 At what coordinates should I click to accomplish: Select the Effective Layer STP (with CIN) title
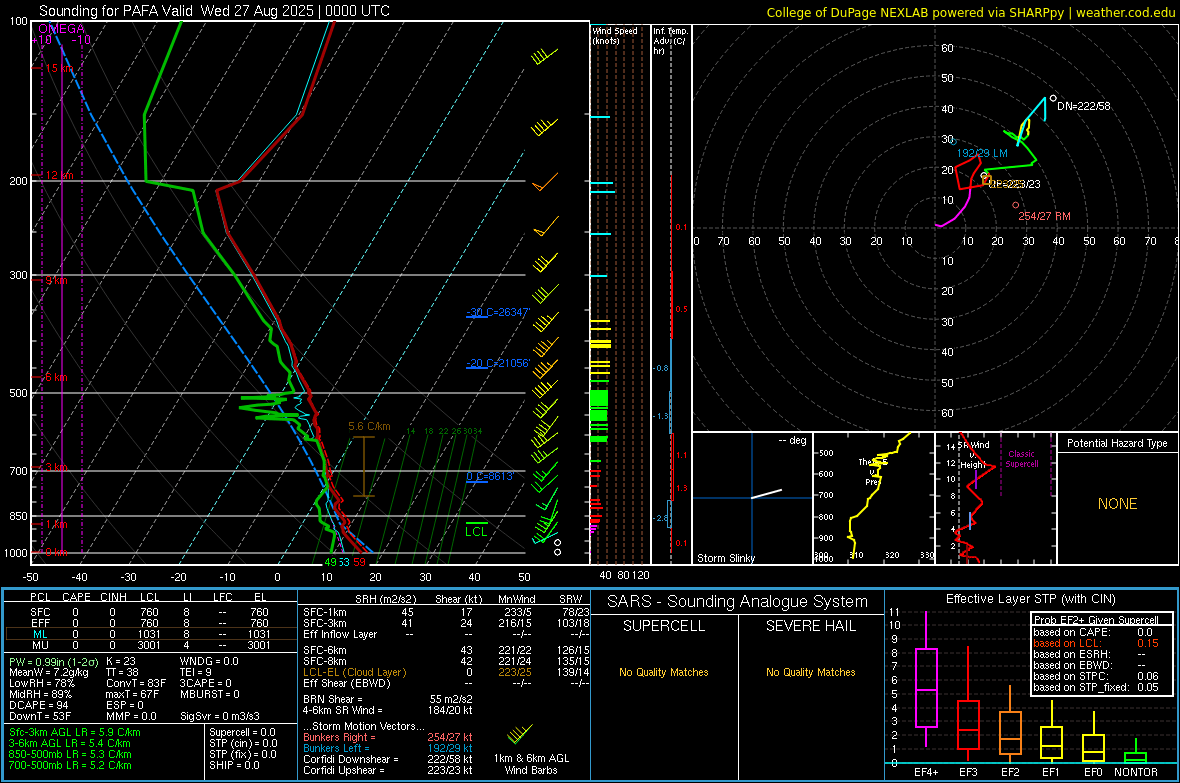click(1030, 599)
